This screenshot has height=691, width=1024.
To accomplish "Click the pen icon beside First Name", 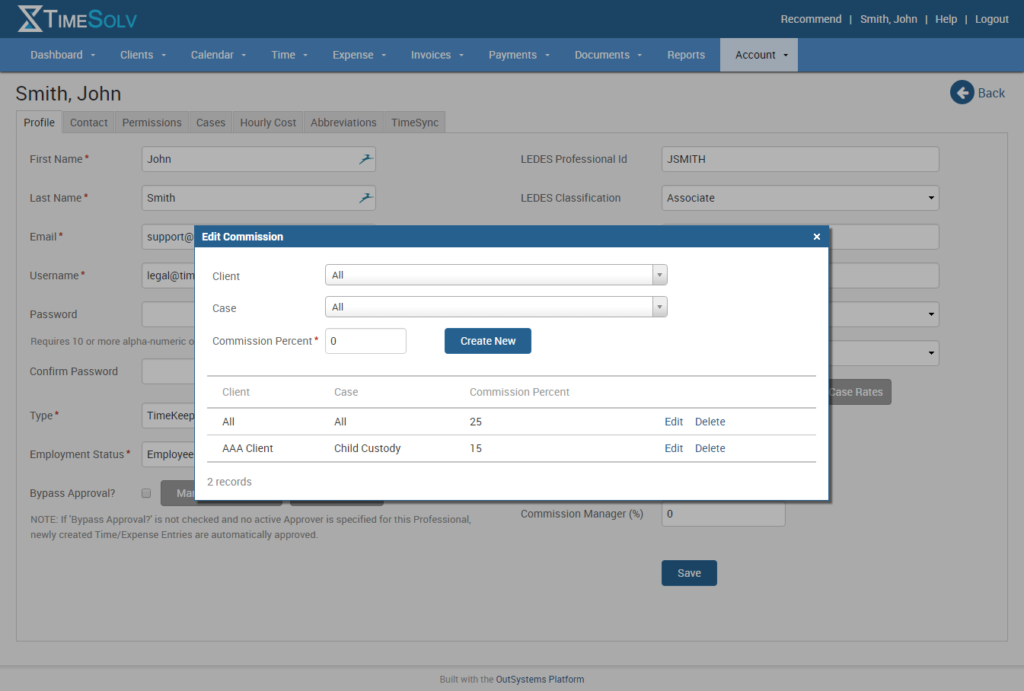I will pyautogui.click(x=365, y=158).
